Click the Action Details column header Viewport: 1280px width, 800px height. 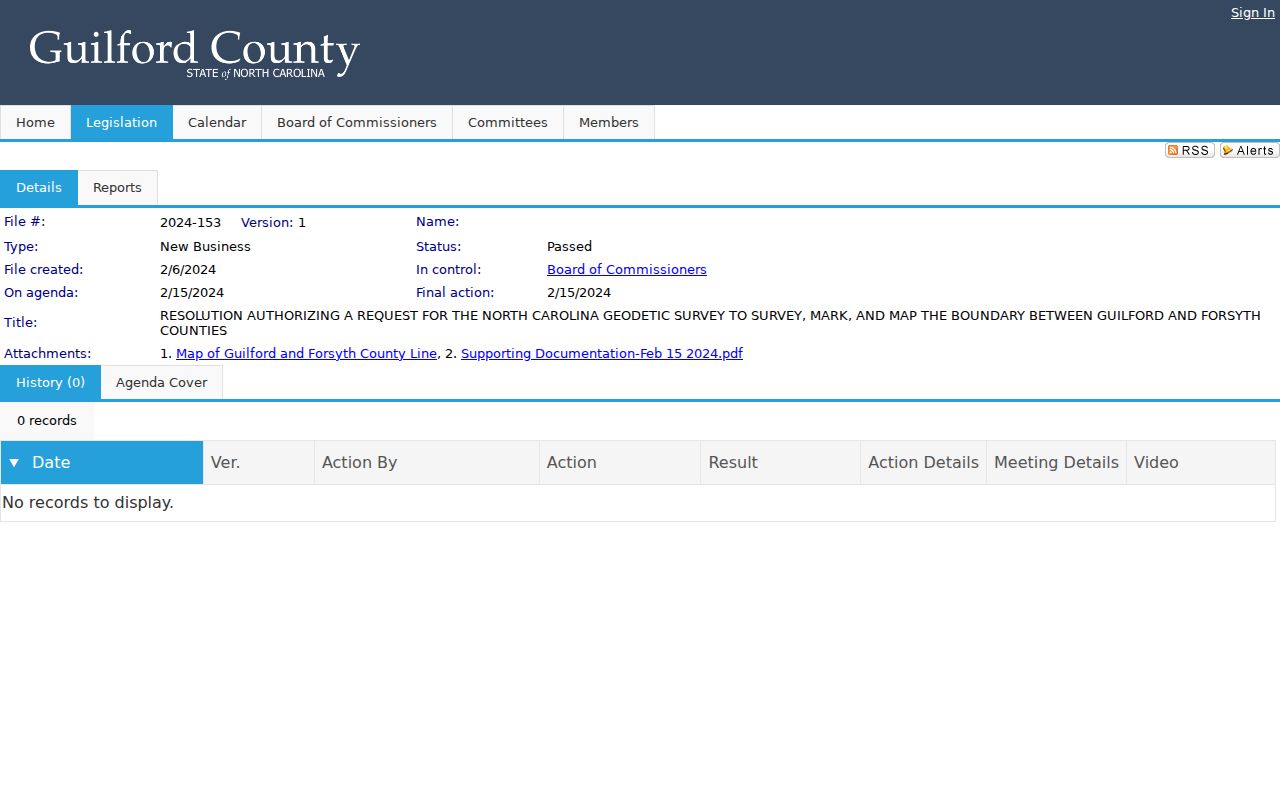pos(923,462)
